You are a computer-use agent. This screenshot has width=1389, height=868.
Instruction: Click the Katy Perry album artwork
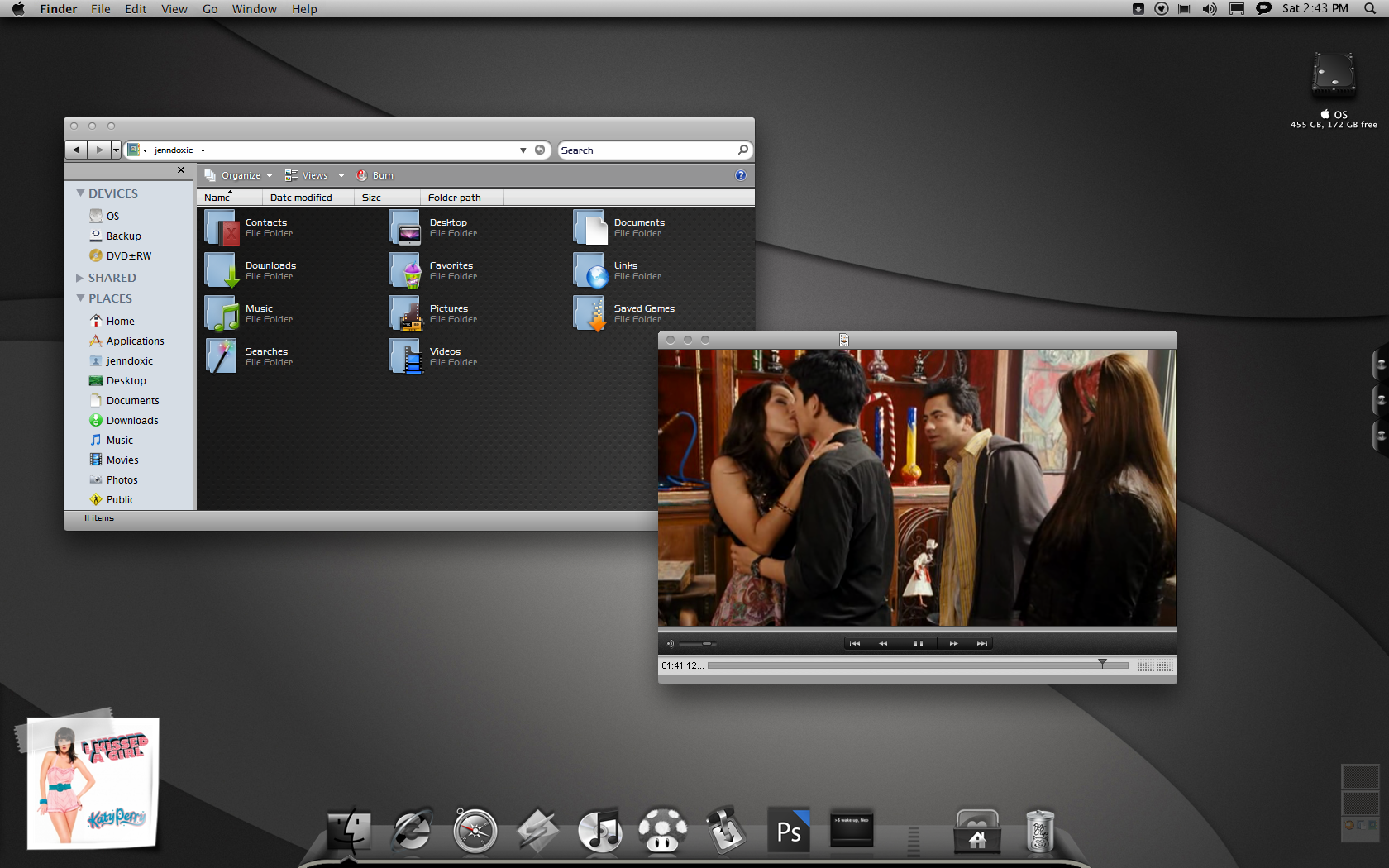pyautogui.click(x=92, y=782)
